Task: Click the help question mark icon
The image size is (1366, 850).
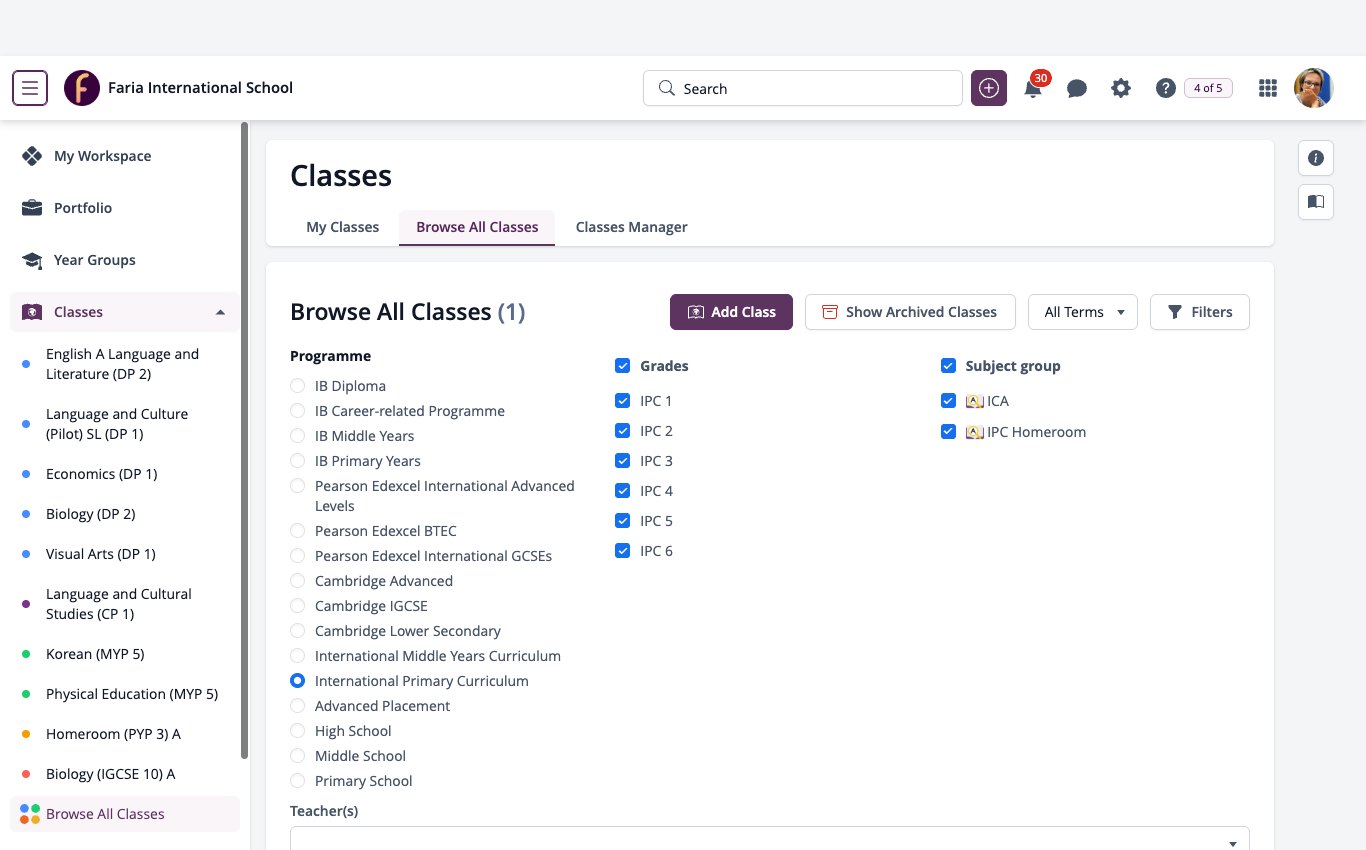Action: (1165, 88)
